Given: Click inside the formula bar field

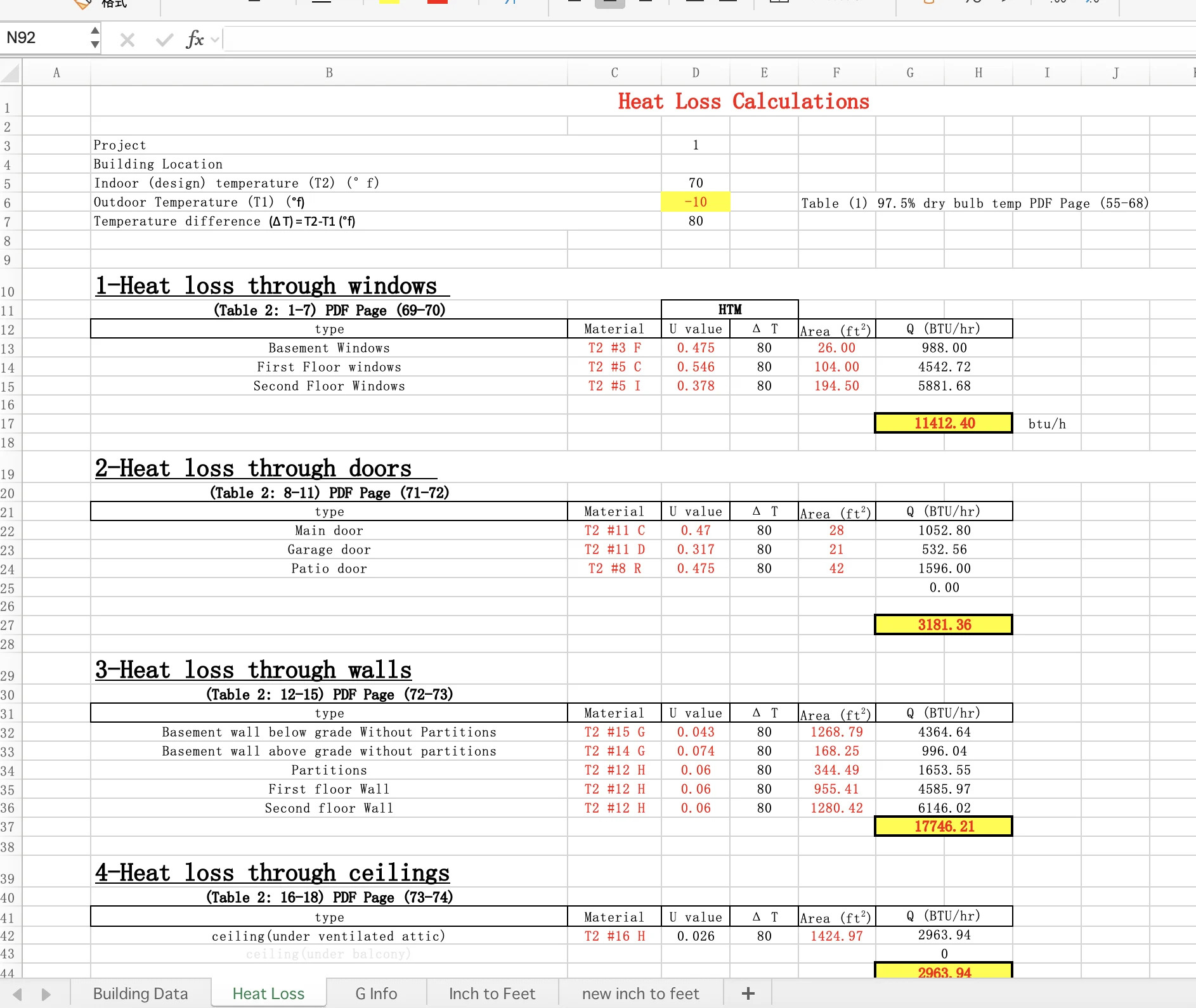Looking at the screenshot, I should pos(709,39).
